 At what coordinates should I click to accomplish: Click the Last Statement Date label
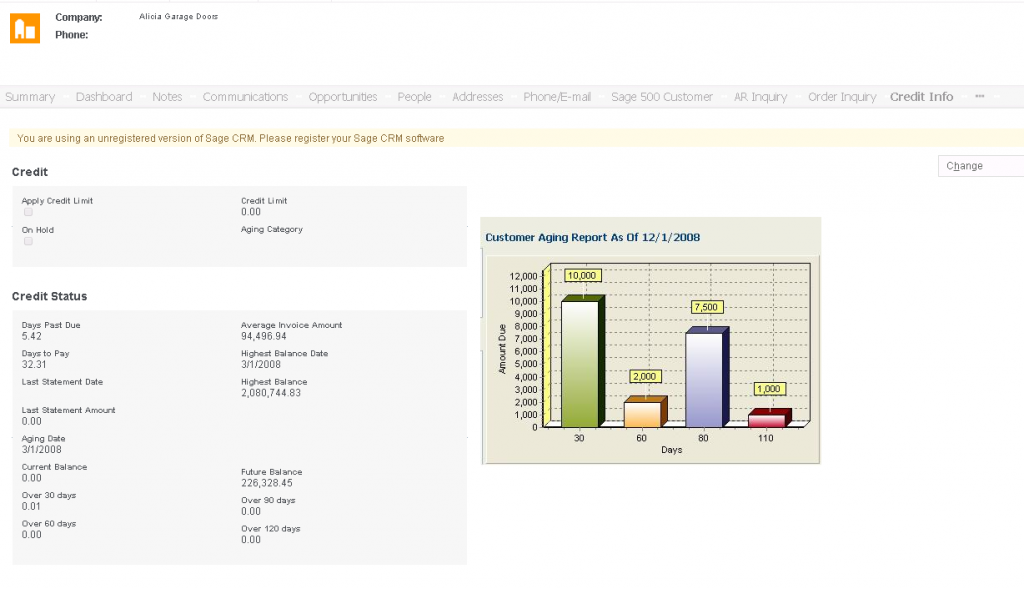click(x=62, y=382)
